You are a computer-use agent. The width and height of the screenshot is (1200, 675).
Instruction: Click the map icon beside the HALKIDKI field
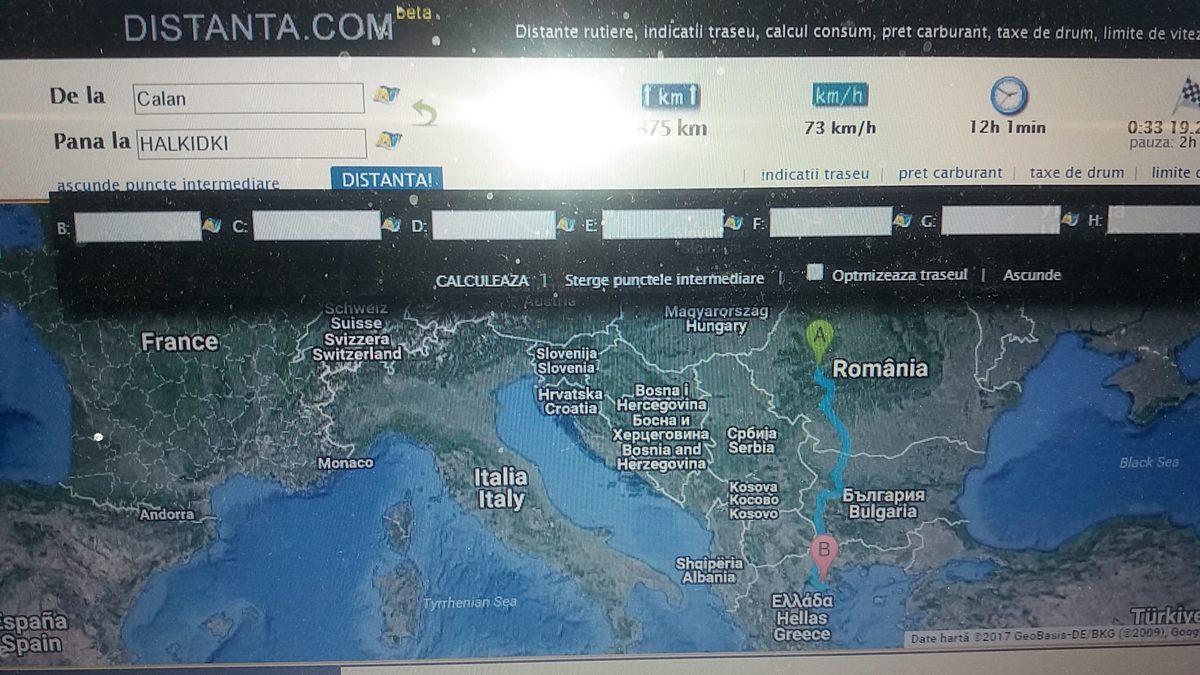[386, 140]
